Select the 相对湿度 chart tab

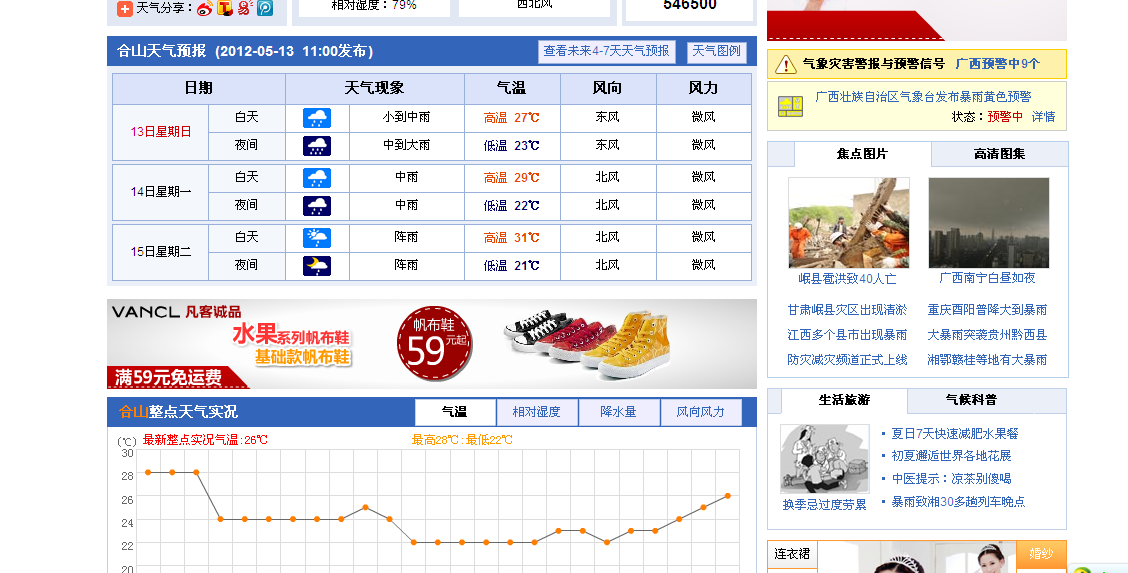[x=537, y=412]
